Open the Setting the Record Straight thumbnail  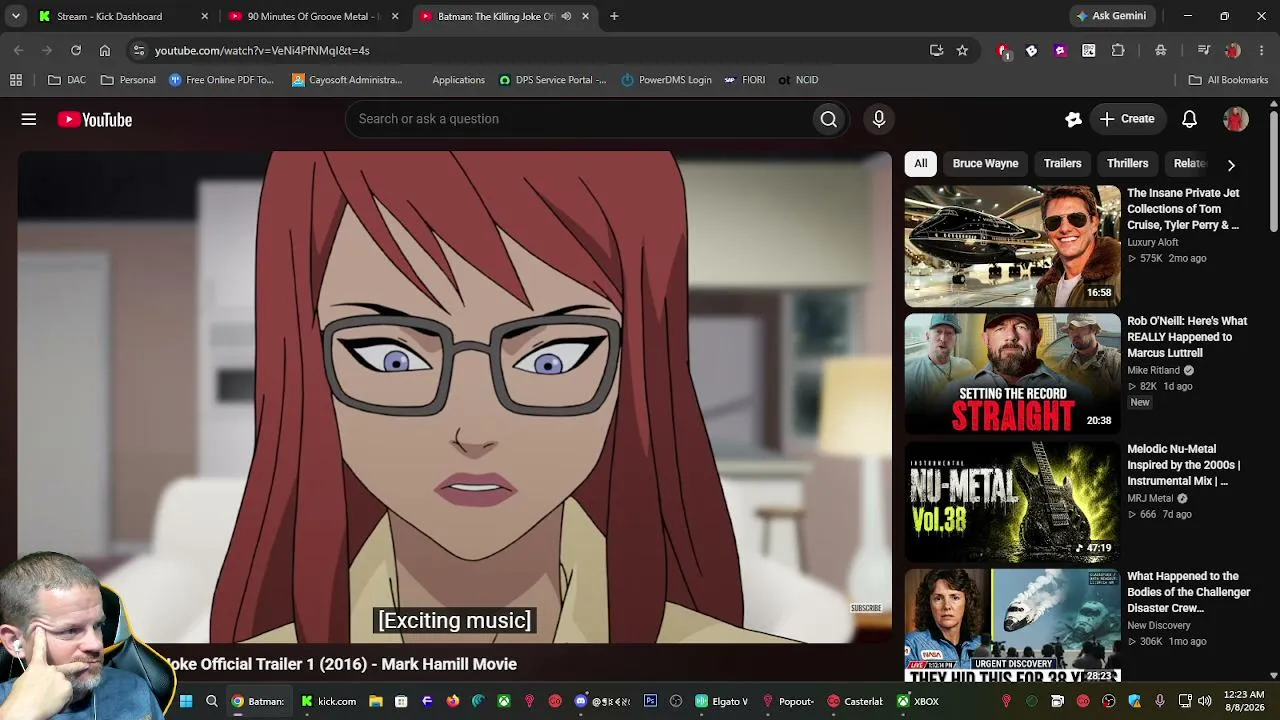click(x=1013, y=374)
